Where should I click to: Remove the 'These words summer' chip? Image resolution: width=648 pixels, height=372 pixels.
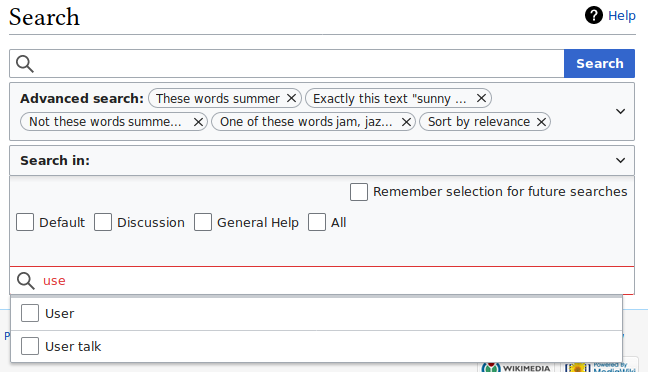coord(291,98)
